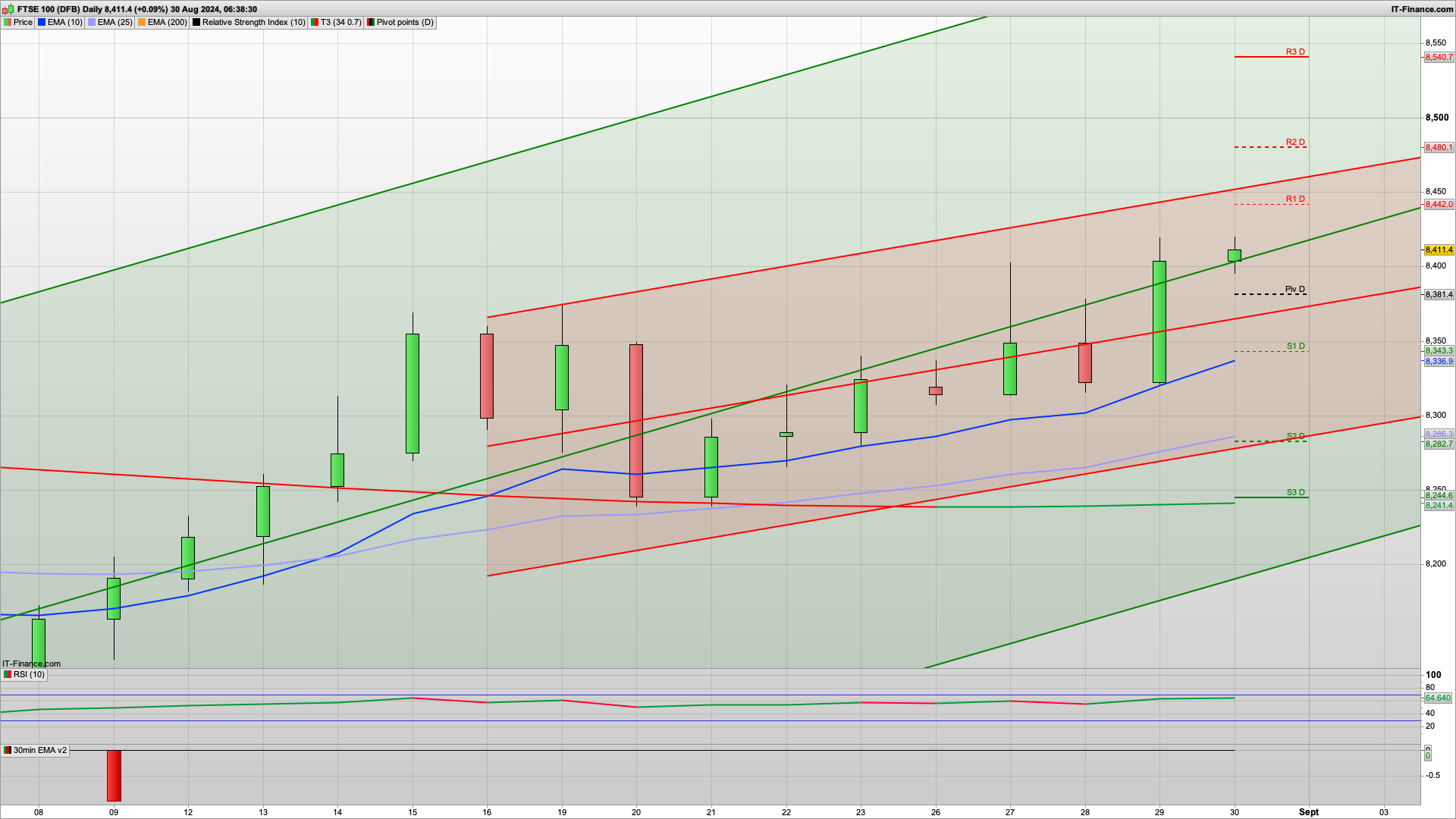Click the blue EMA (10) color swatch
1456x819 pixels.
pos(42,23)
